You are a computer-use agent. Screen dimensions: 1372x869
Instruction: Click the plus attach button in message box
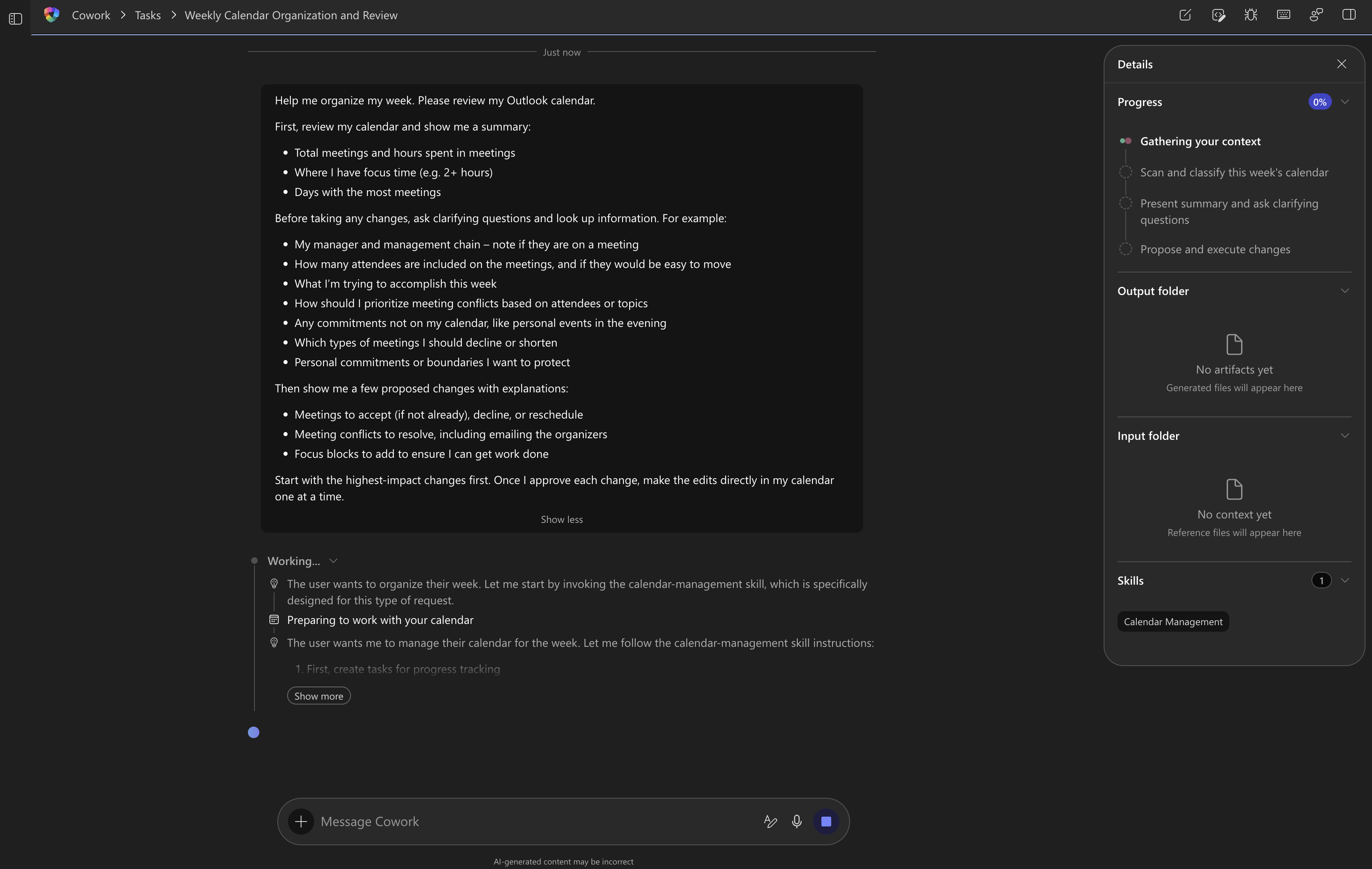pyautogui.click(x=301, y=821)
